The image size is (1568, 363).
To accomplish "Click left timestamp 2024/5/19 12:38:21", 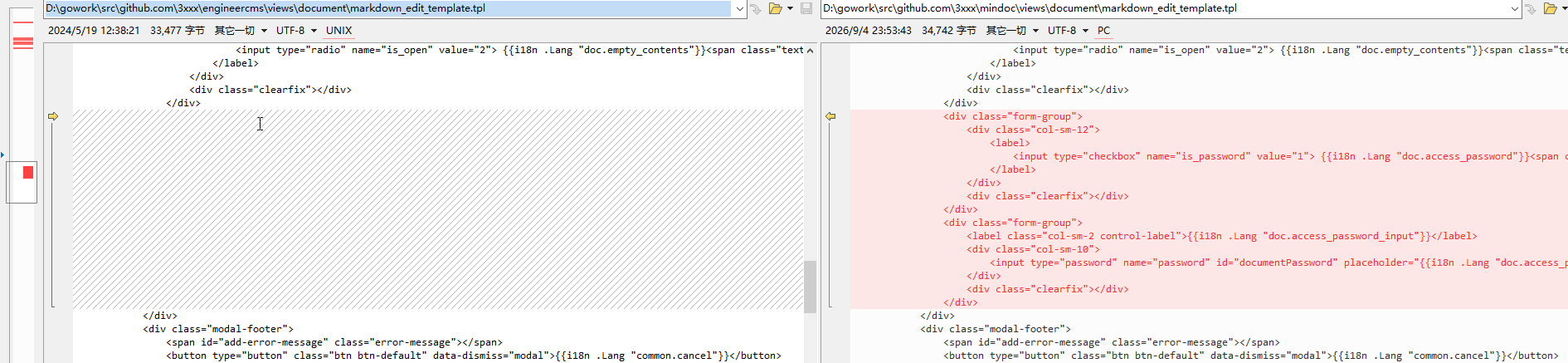I will click(x=94, y=31).
